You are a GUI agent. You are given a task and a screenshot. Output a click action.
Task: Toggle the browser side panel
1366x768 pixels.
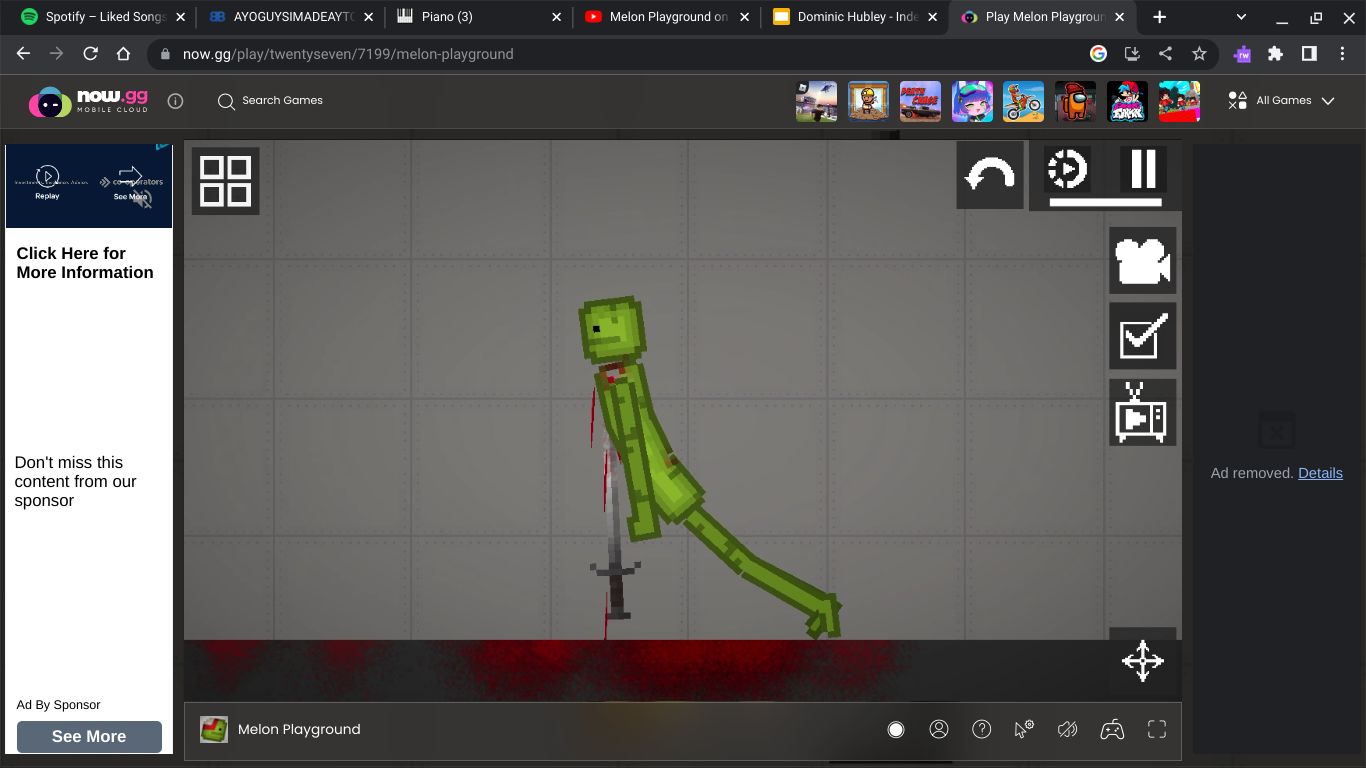click(1309, 54)
